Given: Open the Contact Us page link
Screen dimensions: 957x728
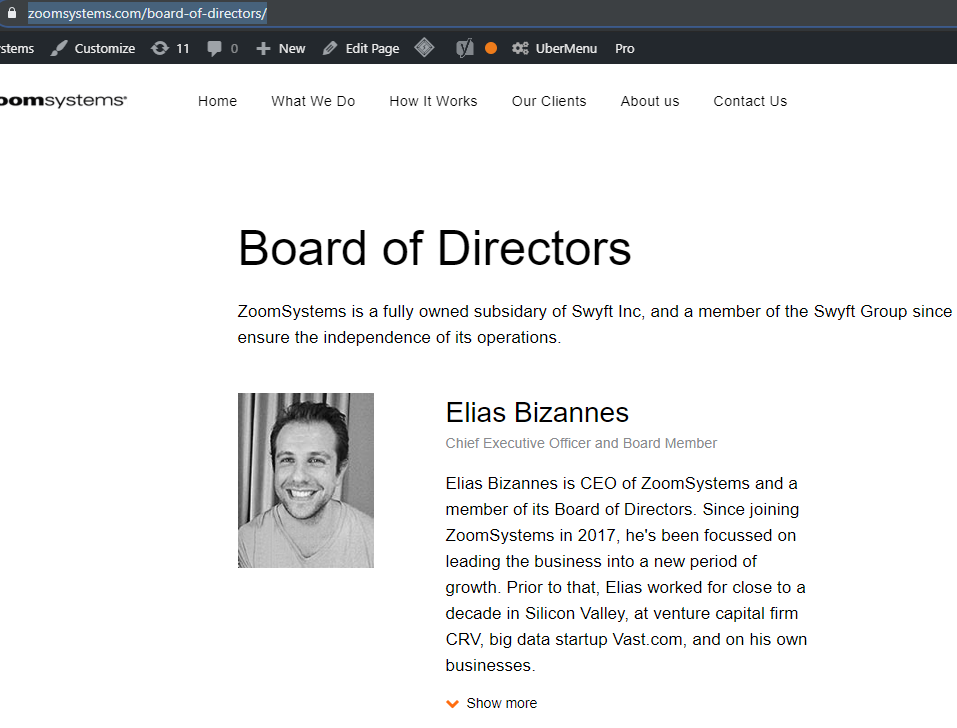Looking at the screenshot, I should tap(750, 101).
